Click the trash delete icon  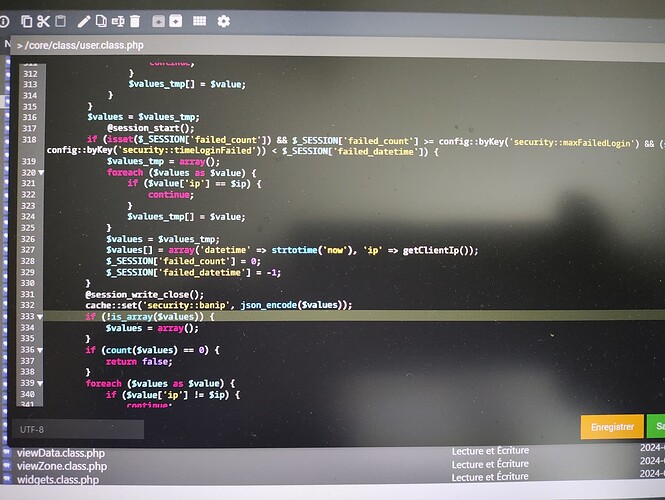(135, 21)
